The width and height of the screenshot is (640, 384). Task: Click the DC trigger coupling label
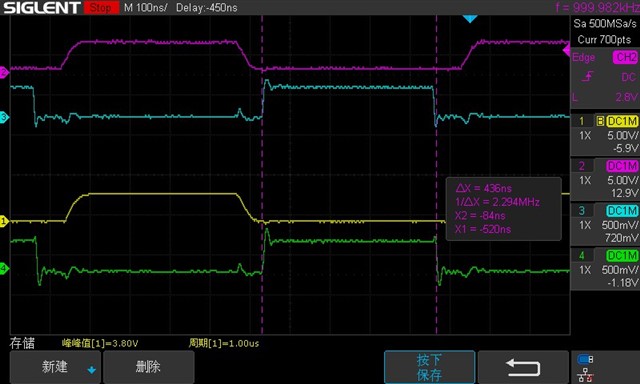pos(629,77)
